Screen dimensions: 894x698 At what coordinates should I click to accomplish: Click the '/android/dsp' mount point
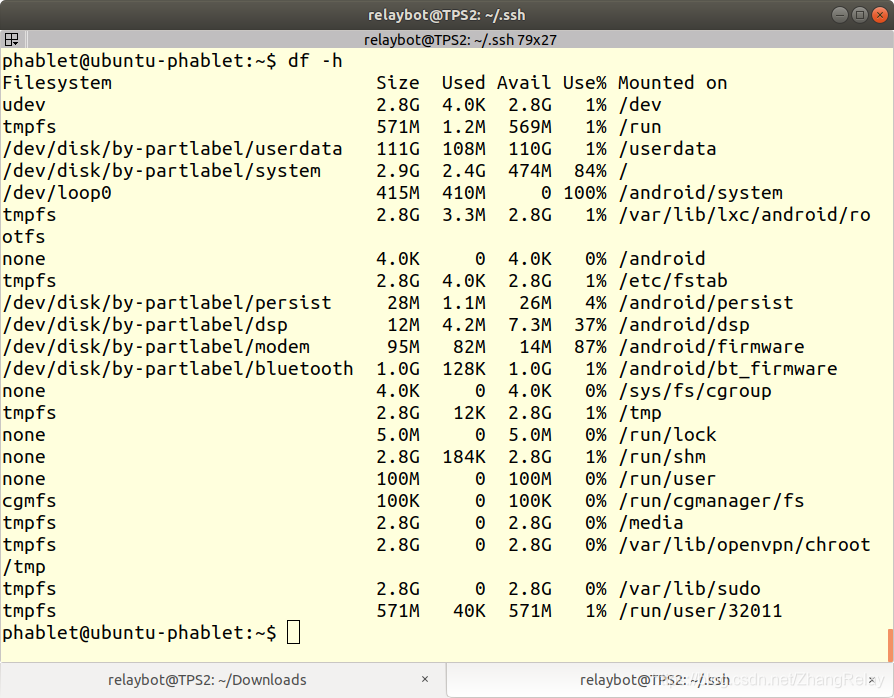tap(684, 325)
